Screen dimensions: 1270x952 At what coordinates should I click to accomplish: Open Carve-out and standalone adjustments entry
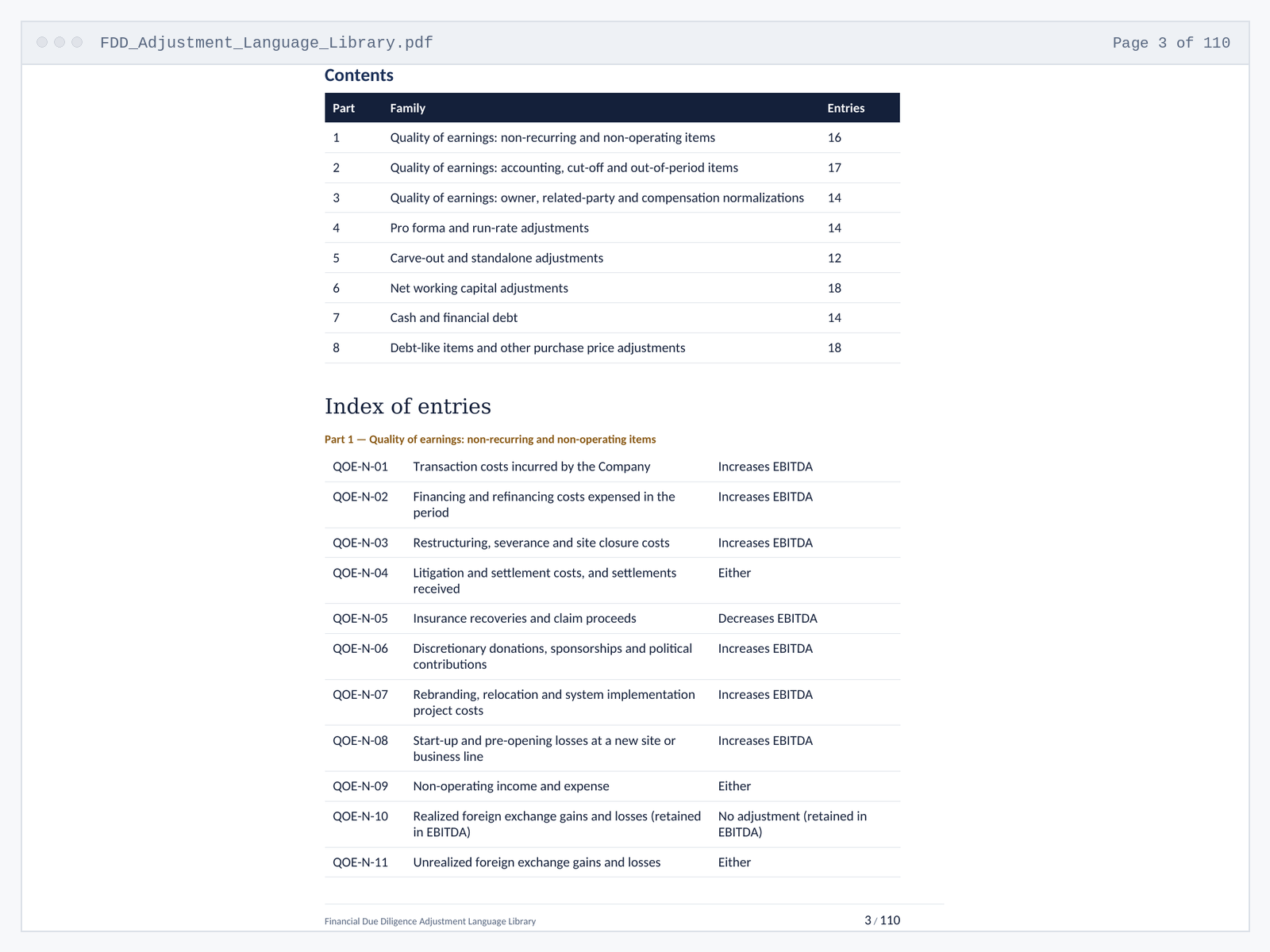[x=612, y=258]
